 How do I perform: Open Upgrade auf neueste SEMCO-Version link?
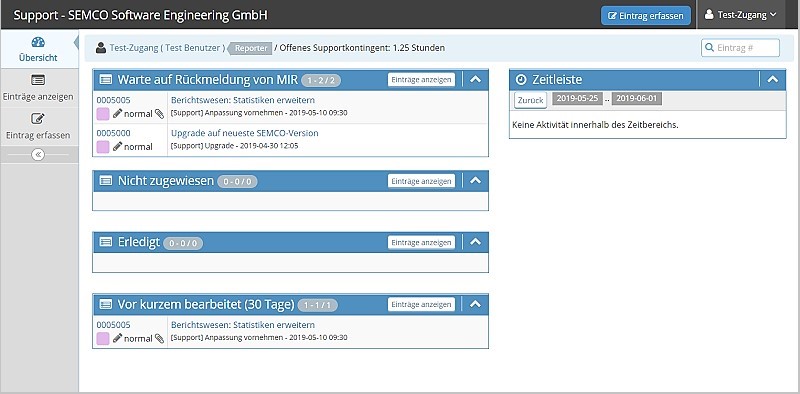coord(244,133)
